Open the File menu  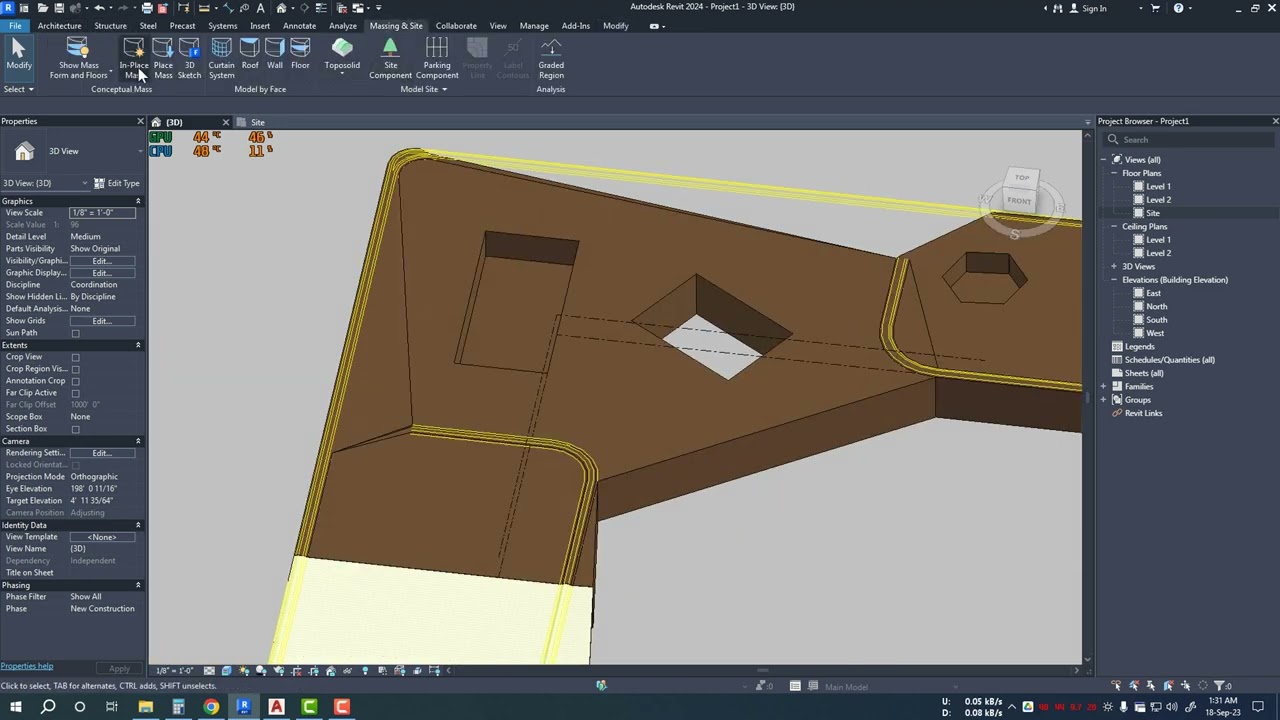(x=15, y=26)
